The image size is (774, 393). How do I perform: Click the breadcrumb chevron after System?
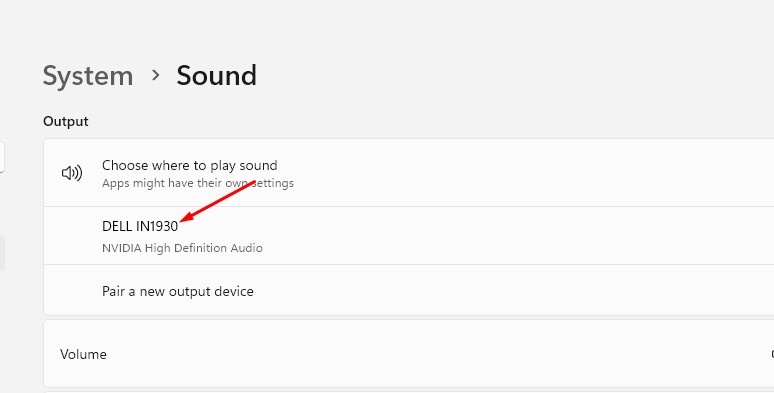pos(155,75)
